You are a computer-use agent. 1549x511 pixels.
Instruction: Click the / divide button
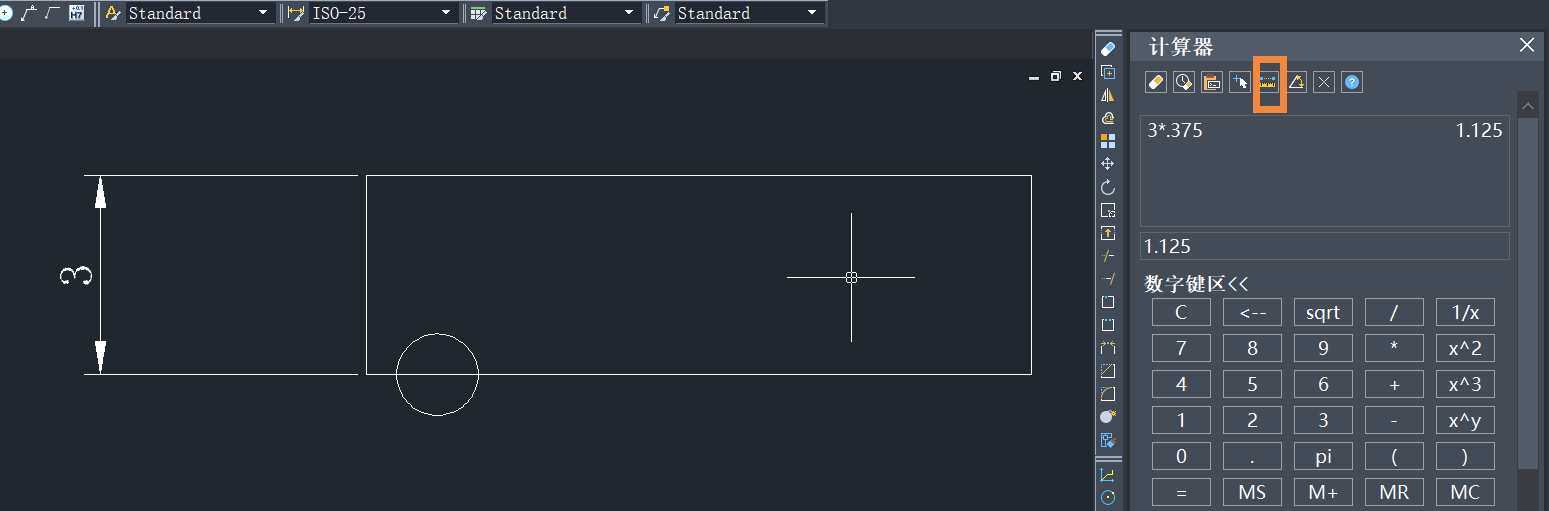1394,312
